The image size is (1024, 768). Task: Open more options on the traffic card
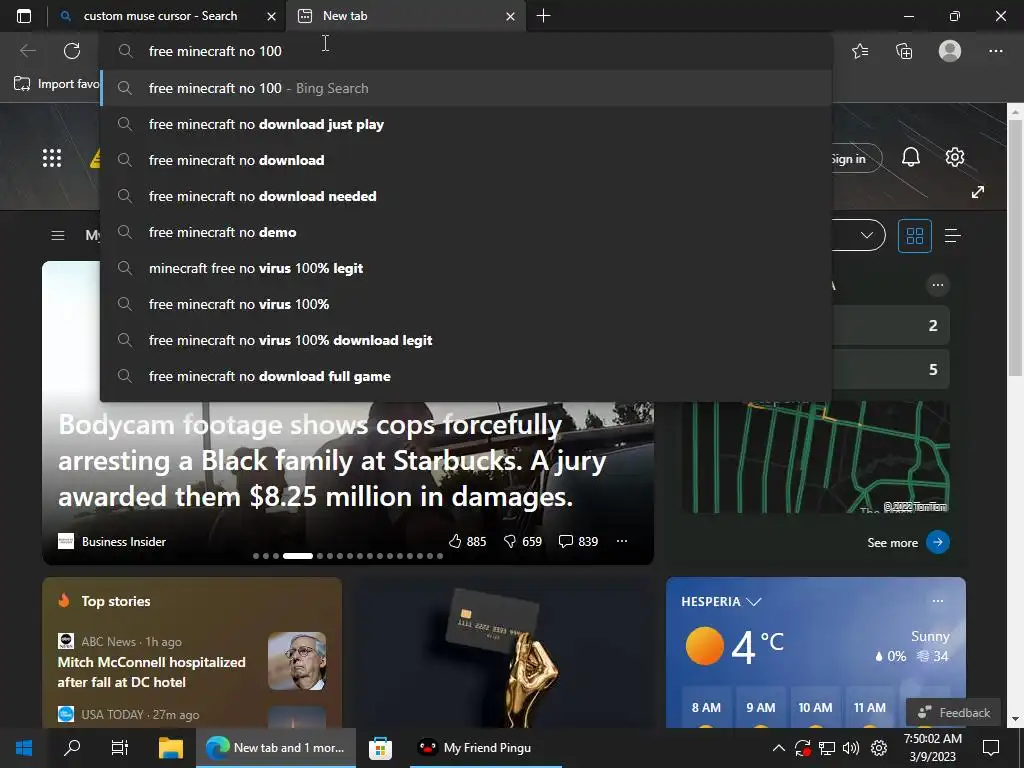938,285
